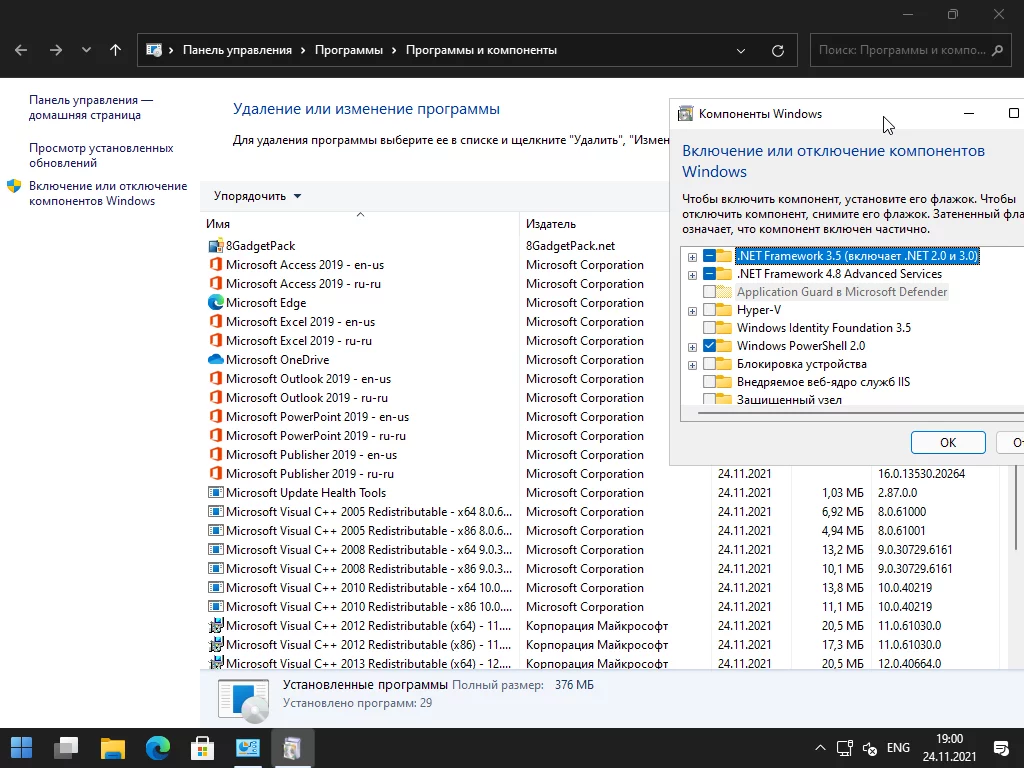
Task: Go up one level arrow
Action: (116, 50)
